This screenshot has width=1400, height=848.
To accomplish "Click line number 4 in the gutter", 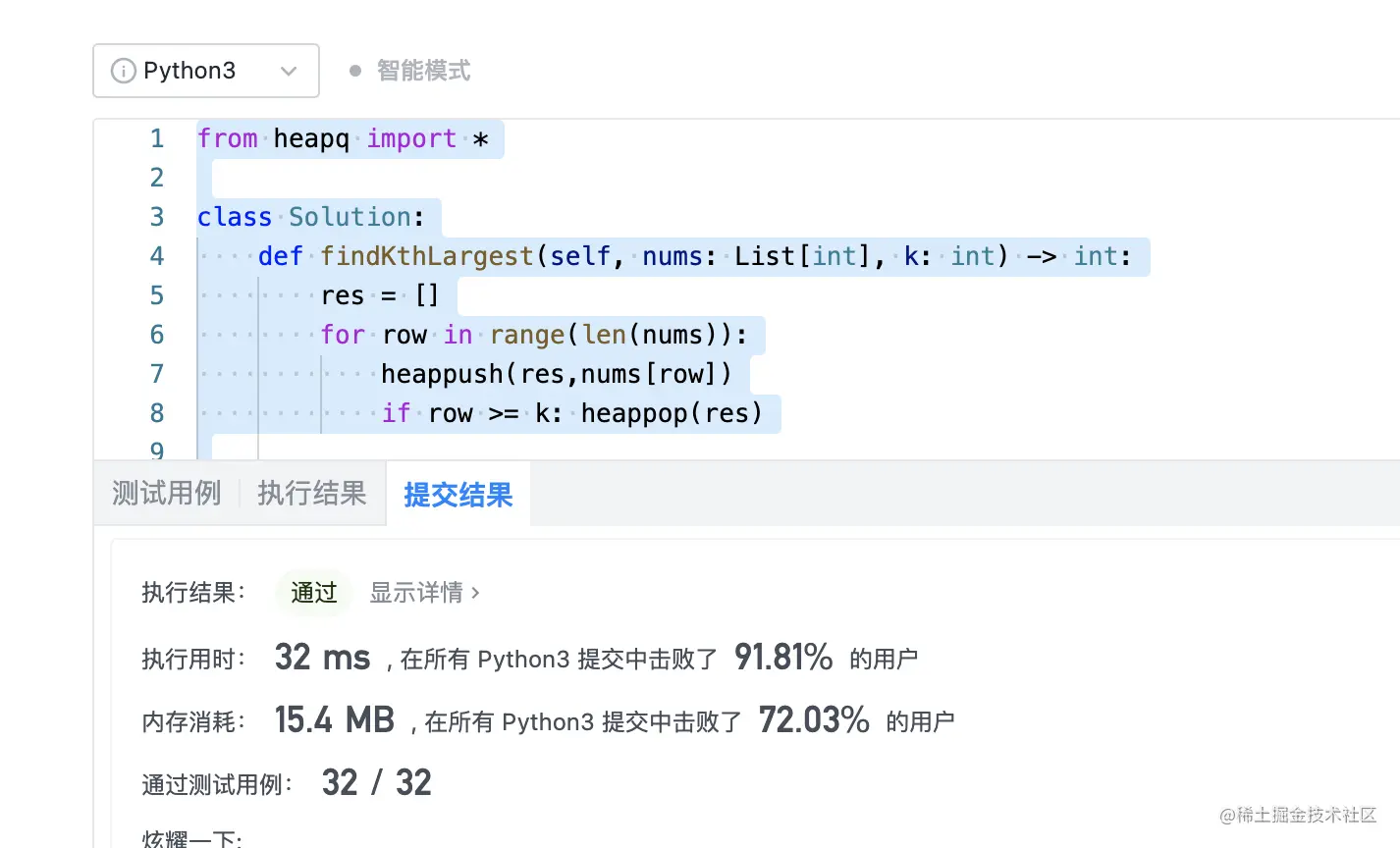I will coord(157,256).
